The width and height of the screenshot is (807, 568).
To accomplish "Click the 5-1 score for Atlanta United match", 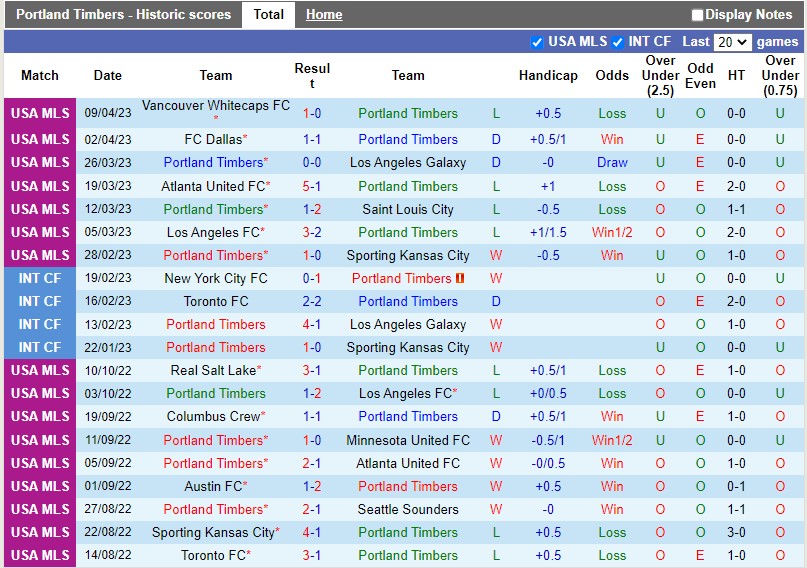I will tap(312, 186).
